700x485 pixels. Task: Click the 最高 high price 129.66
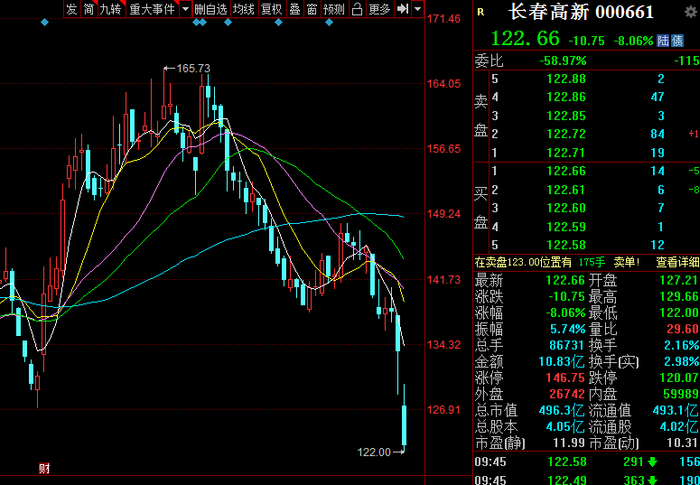(679, 297)
